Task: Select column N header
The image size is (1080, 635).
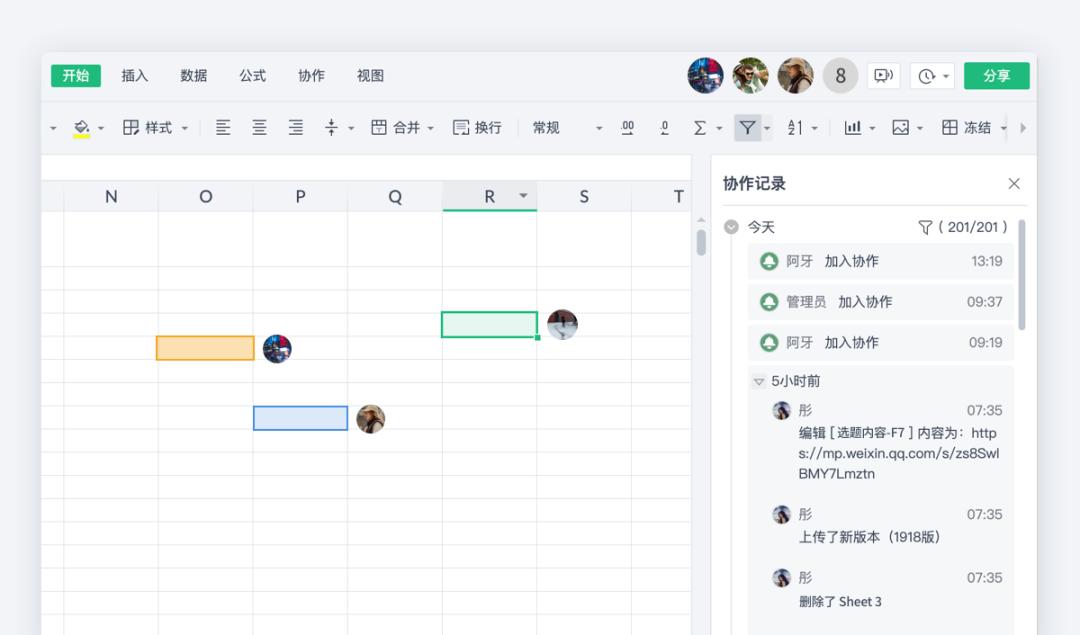Action: pyautogui.click(x=111, y=197)
